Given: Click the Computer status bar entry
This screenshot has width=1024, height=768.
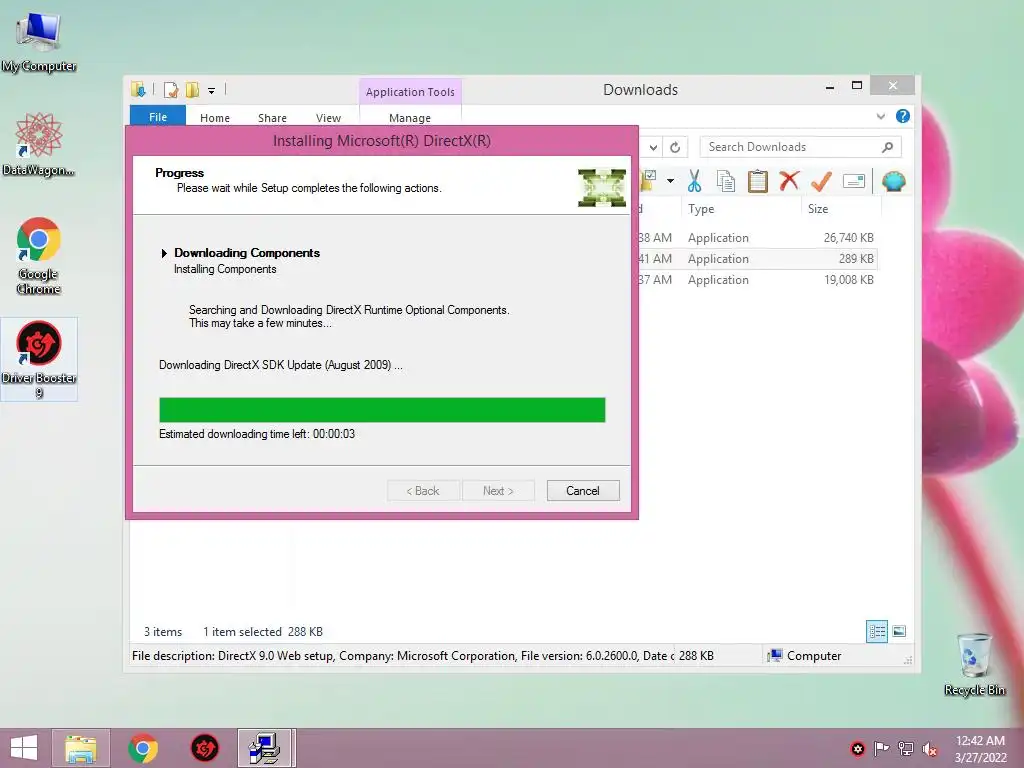Looking at the screenshot, I should (x=805, y=656).
